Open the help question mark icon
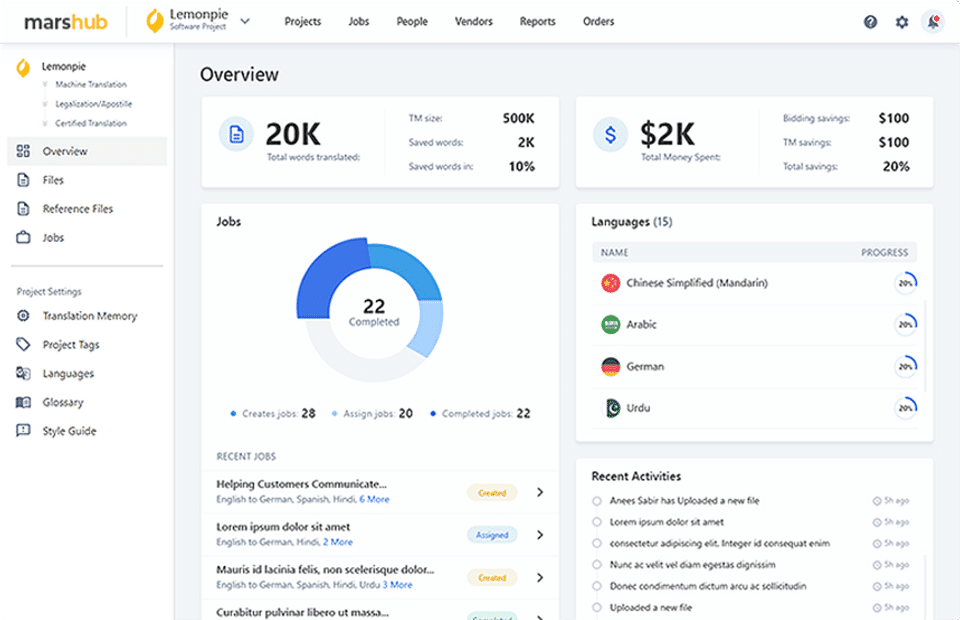Image resolution: width=960 pixels, height=620 pixels. click(870, 22)
